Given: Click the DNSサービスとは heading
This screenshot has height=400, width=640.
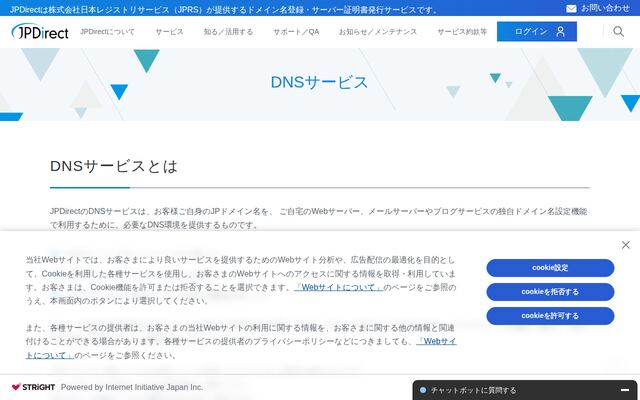Looking at the screenshot, I should click(x=114, y=166).
